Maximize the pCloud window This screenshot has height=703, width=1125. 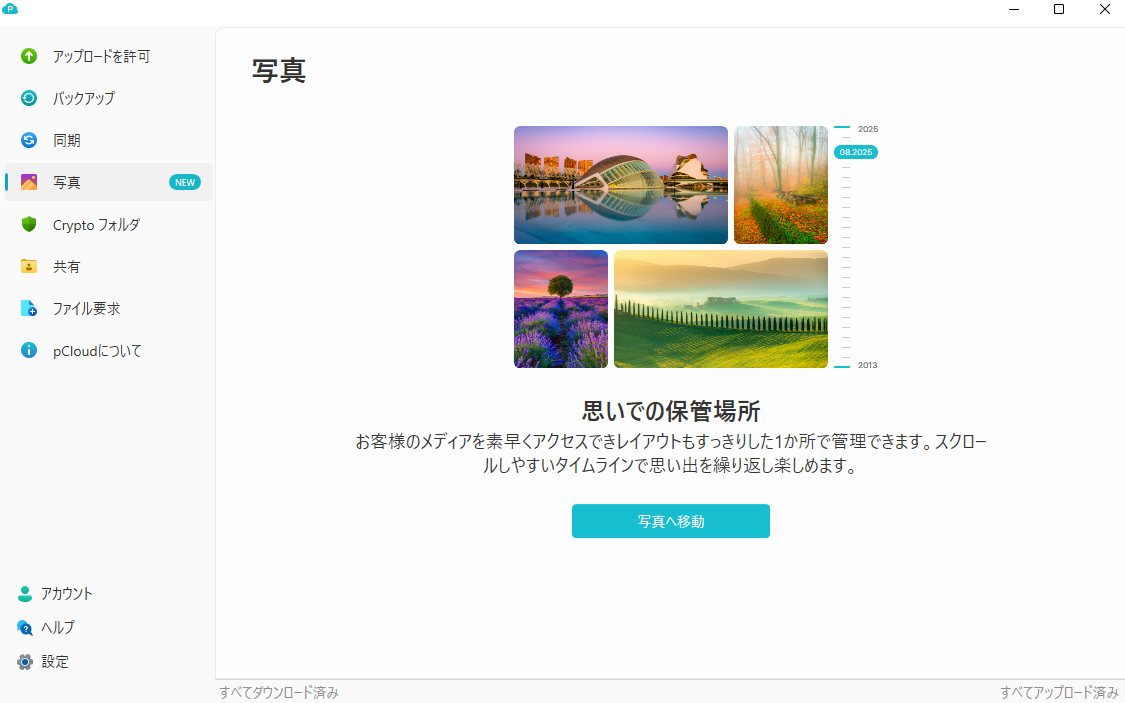(x=1059, y=9)
